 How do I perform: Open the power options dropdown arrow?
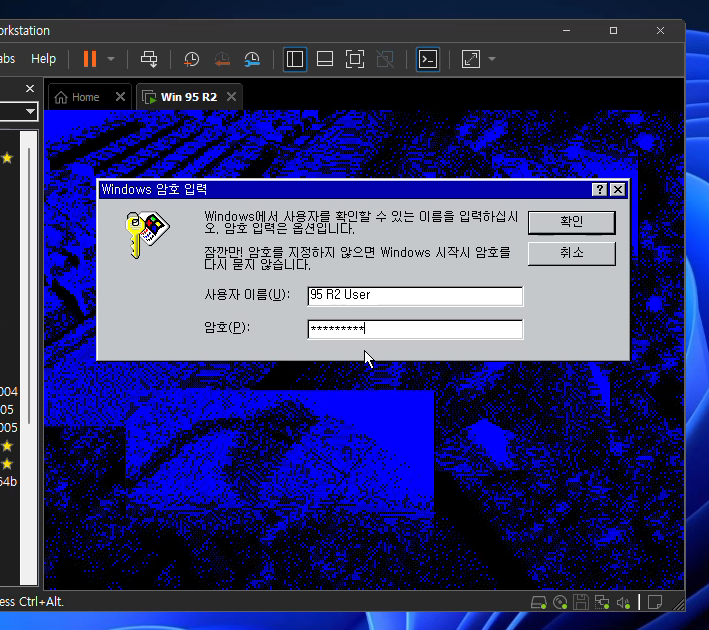pyautogui.click(x=111, y=59)
